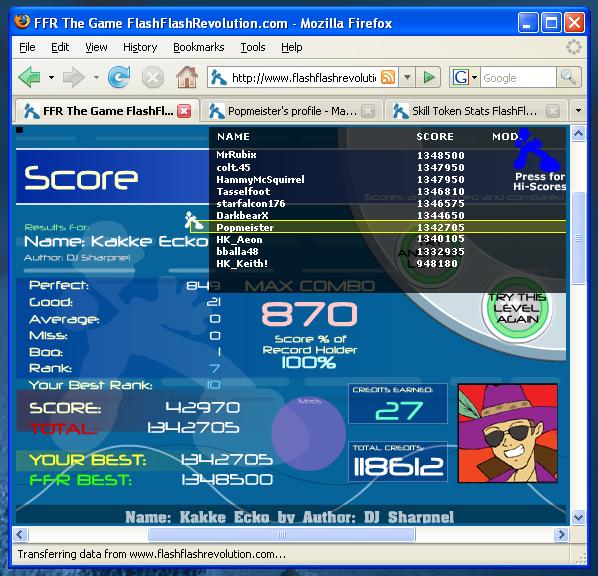Click the address bar URL field
The height and width of the screenshot is (576, 598).
pos(303,78)
